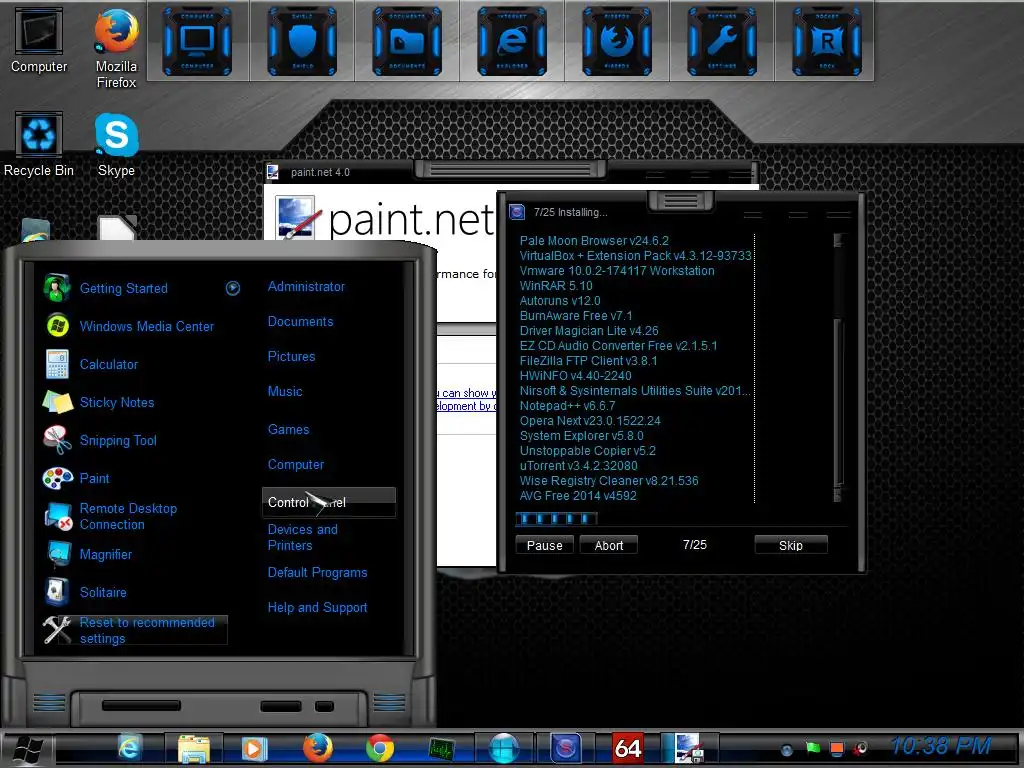The image size is (1024, 768).
Task: Open Documents in Start menu right pane
Action: point(300,321)
